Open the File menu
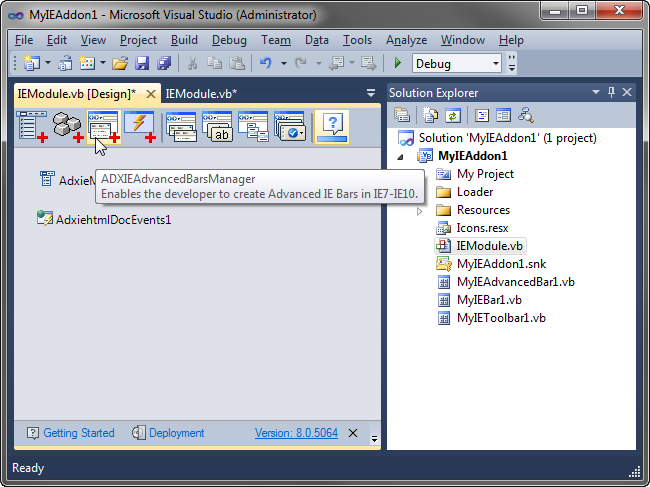The image size is (650, 487). pos(24,40)
